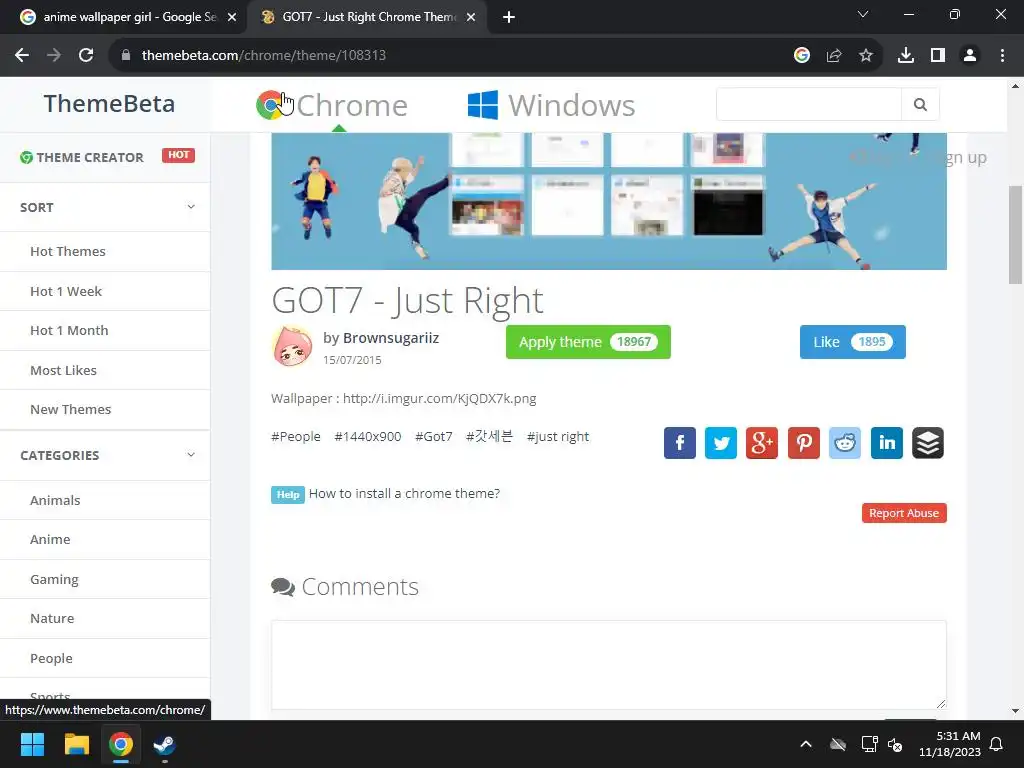Open tab search dropdown arrow
This screenshot has height=768, width=1024.
(x=863, y=14)
